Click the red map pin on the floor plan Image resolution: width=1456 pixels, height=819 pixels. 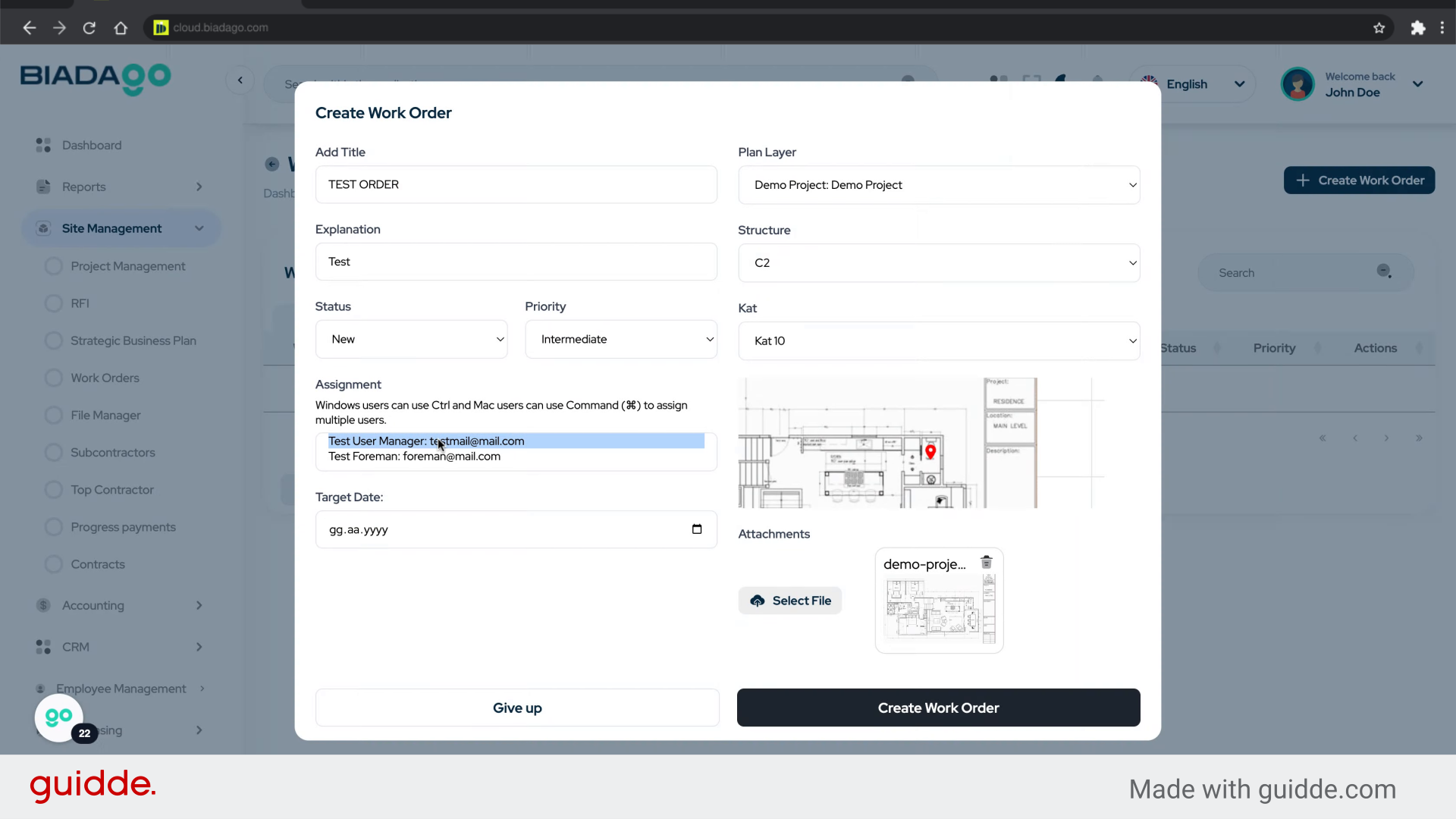(930, 451)
